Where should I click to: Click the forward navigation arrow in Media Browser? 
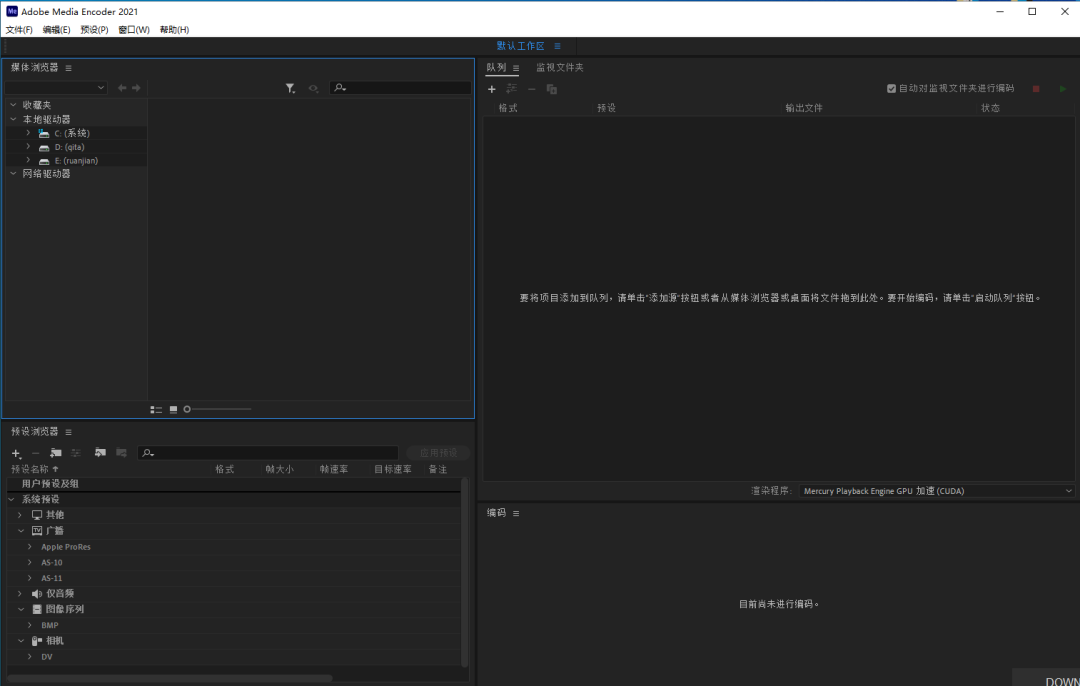136,88
